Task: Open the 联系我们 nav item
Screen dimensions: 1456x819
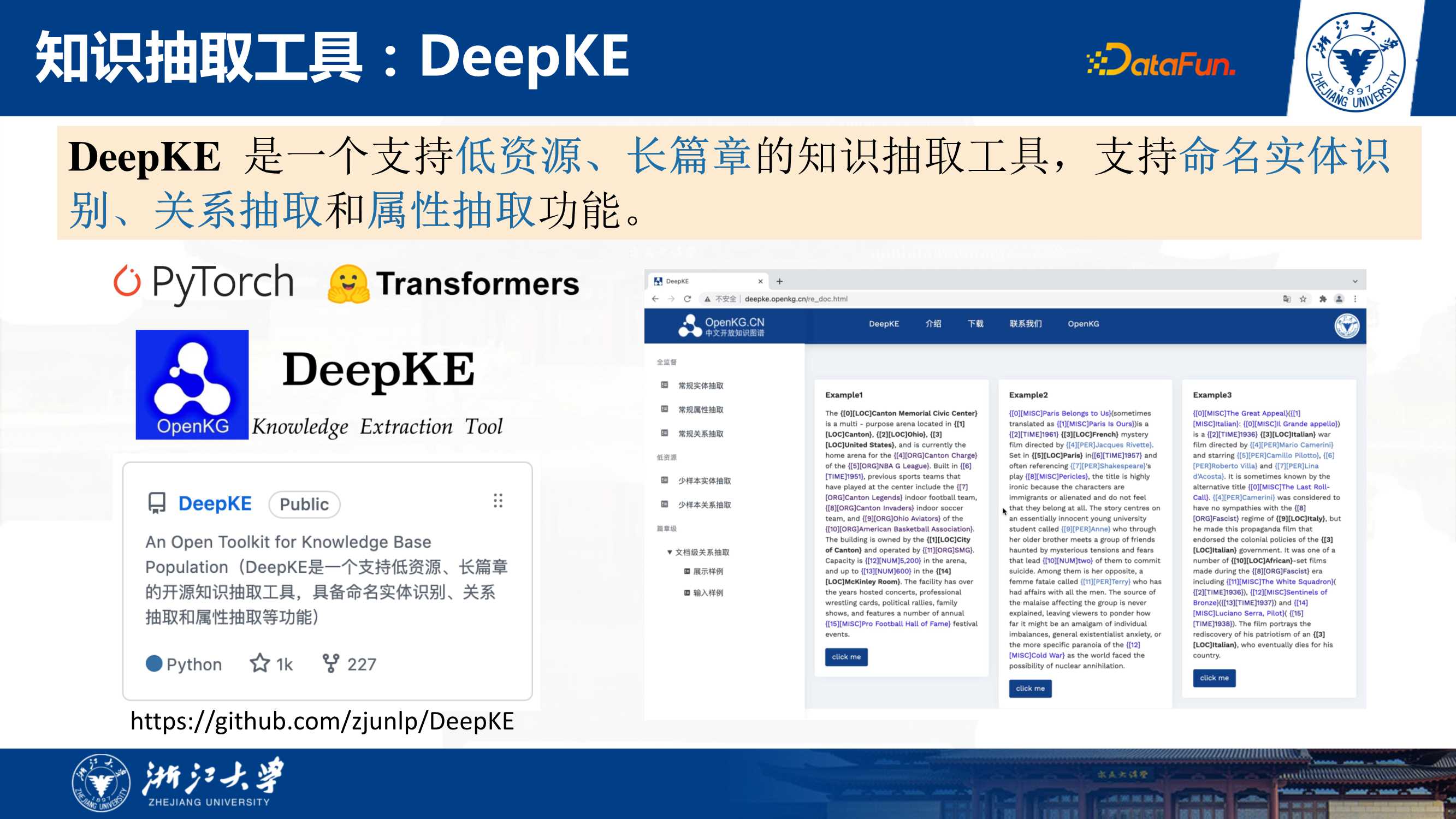Action: click(x=1025, y=324)
